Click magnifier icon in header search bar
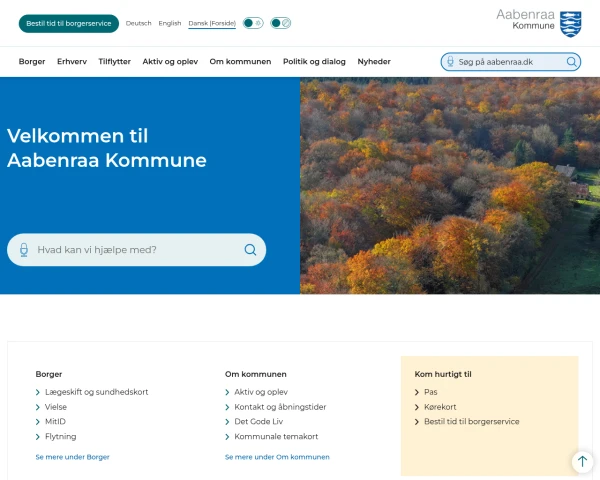 571,62
